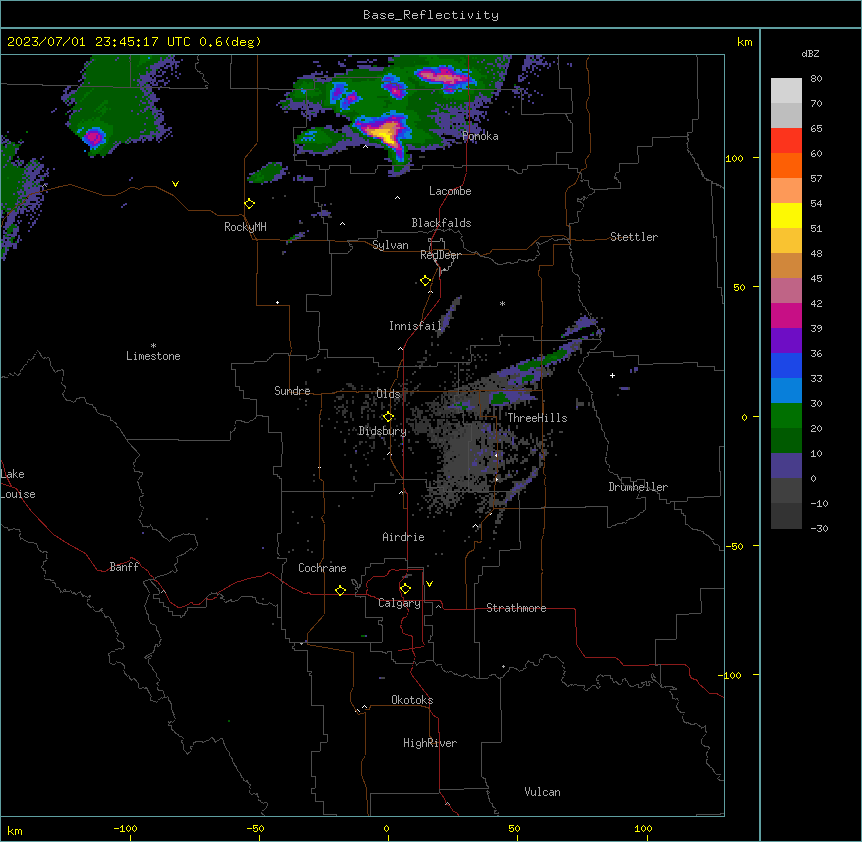Click the blue 36 dBZ legend swatch
Image resolution: width=862 pixels, height=842 pixels.
click(786, 366)
